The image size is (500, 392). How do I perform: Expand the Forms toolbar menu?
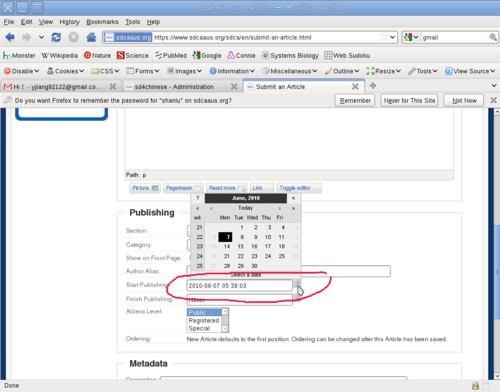point(143,71)
